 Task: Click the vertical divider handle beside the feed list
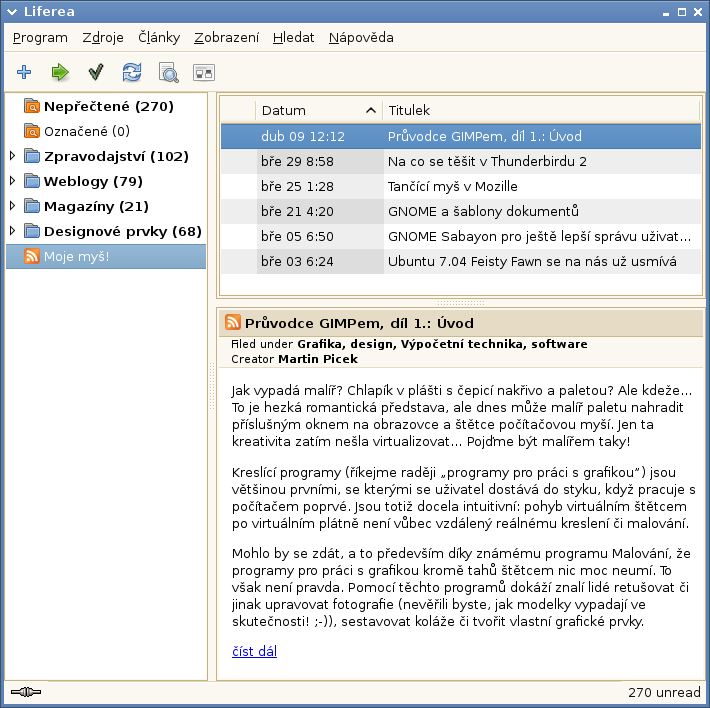[211, 386]
